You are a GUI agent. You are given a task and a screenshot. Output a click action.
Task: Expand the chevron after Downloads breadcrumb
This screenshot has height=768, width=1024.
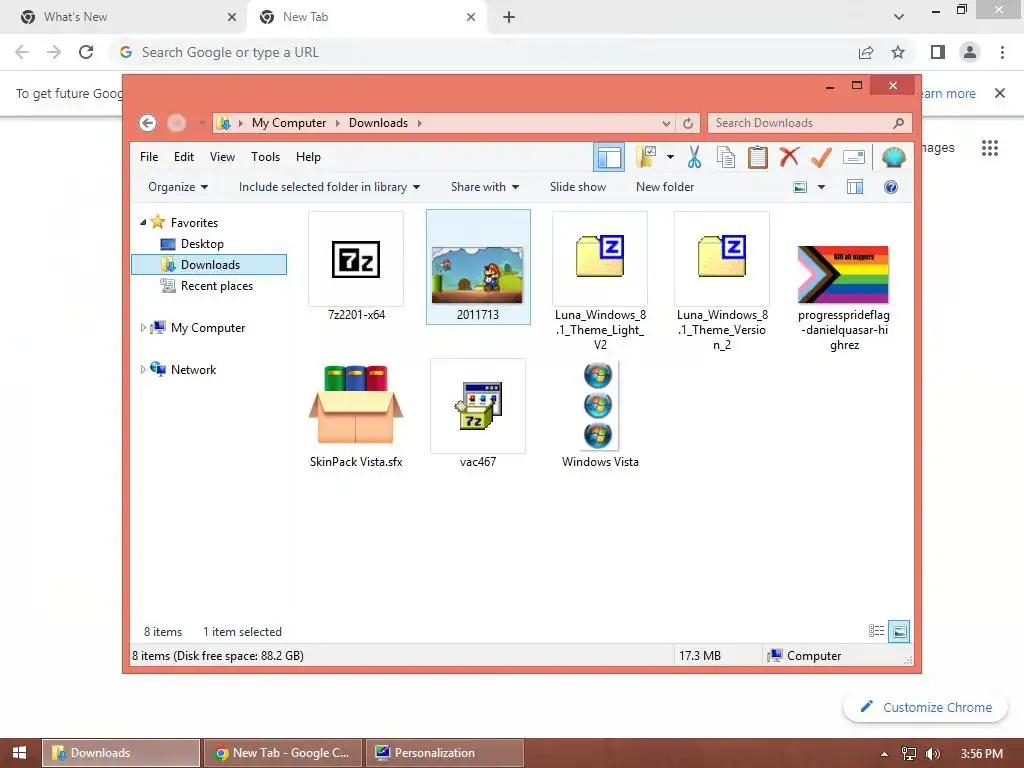419,123
